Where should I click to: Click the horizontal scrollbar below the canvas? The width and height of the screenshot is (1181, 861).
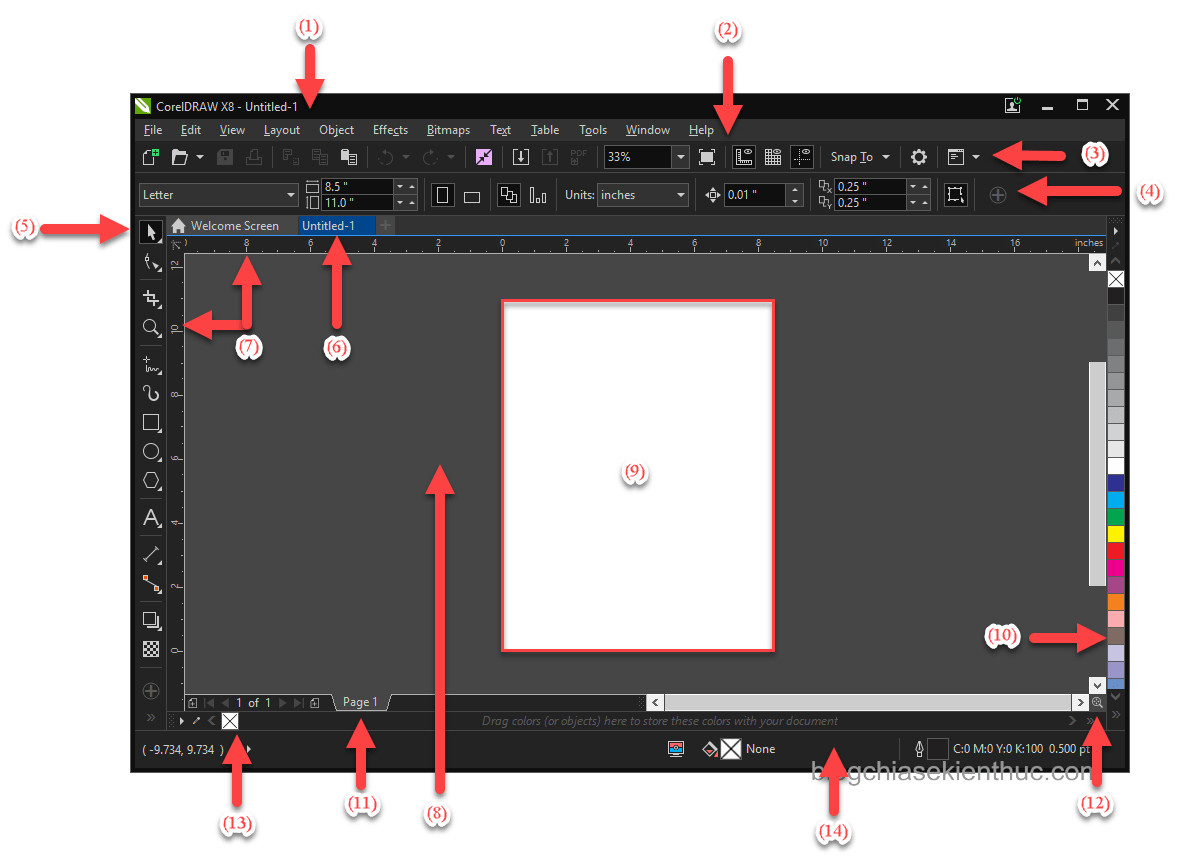tap(870, 702)
